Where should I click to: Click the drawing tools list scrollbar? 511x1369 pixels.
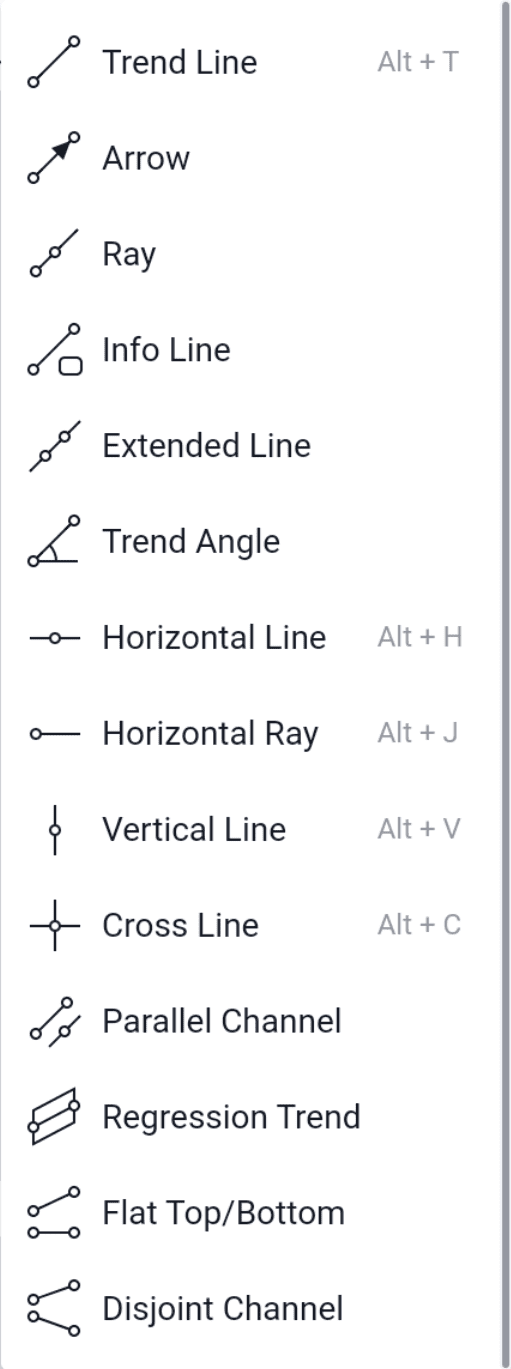click(506, 684)
